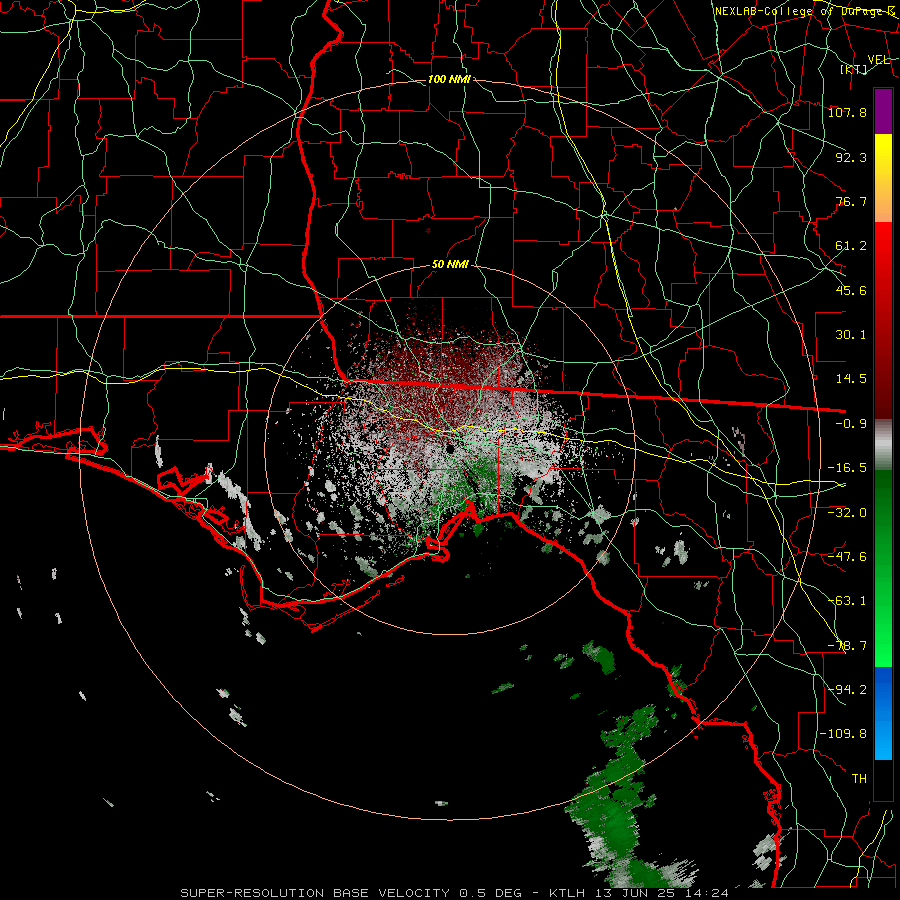Pick the purple segment of the color bar

(883, 111)
